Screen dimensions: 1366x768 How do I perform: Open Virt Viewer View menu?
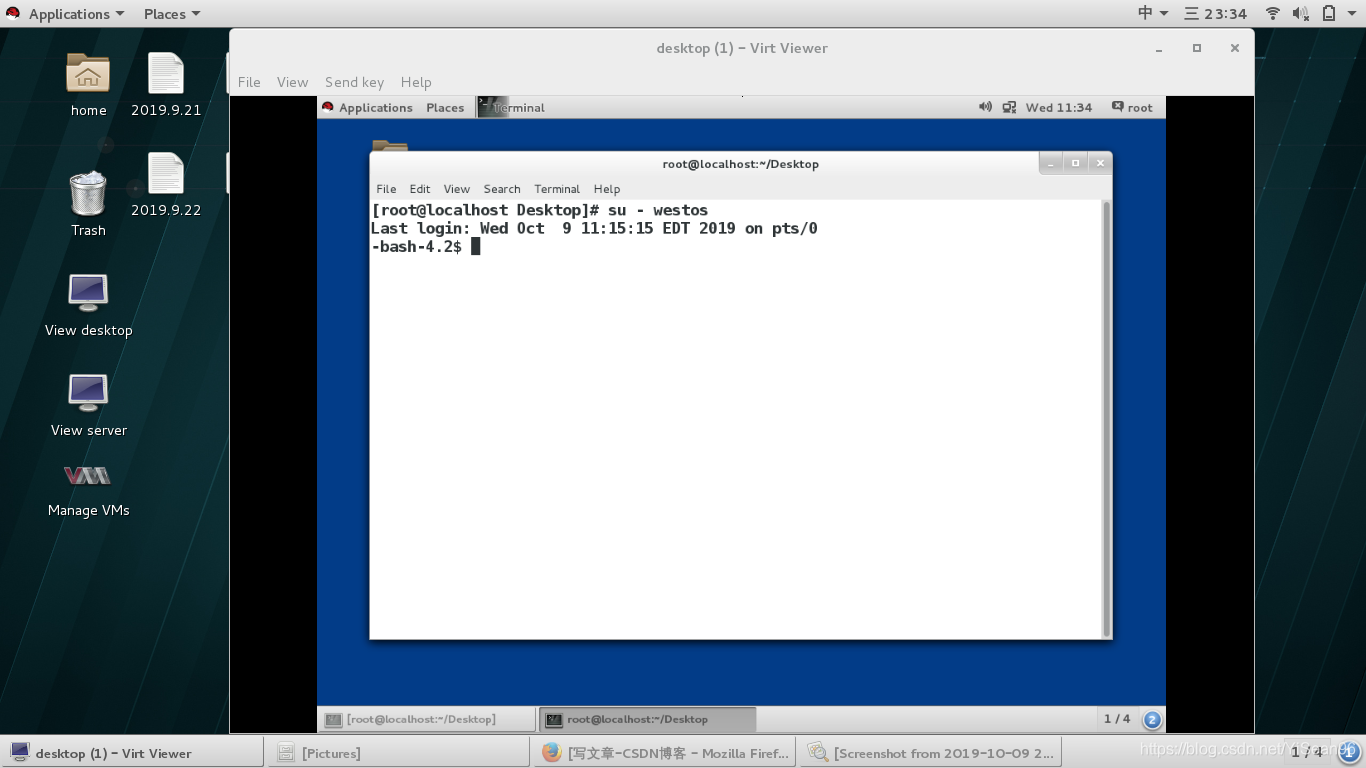click(x=292, y=82)
